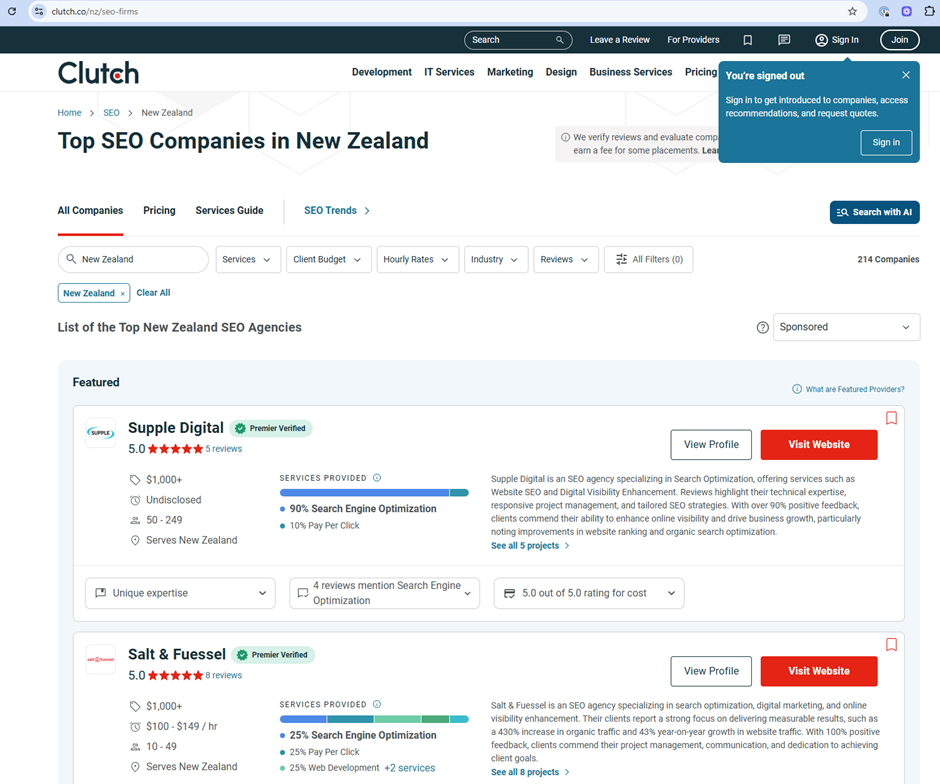Open the Reviews filter dropdown
This screenshot has width=940, height=784.
click(566, 260)
